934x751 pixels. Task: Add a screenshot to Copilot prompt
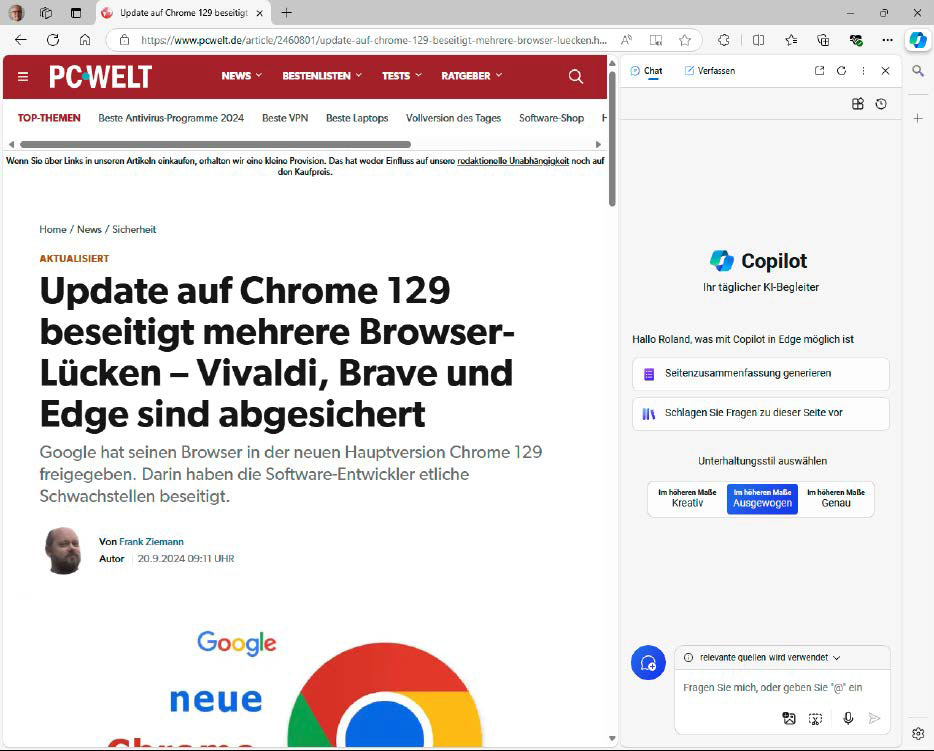click(x=815, y=719)
